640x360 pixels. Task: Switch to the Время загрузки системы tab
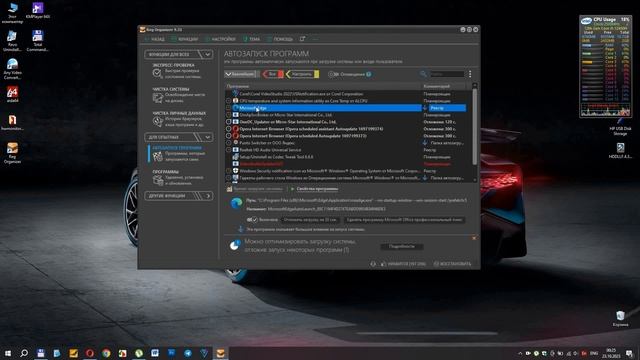point(255,189)
